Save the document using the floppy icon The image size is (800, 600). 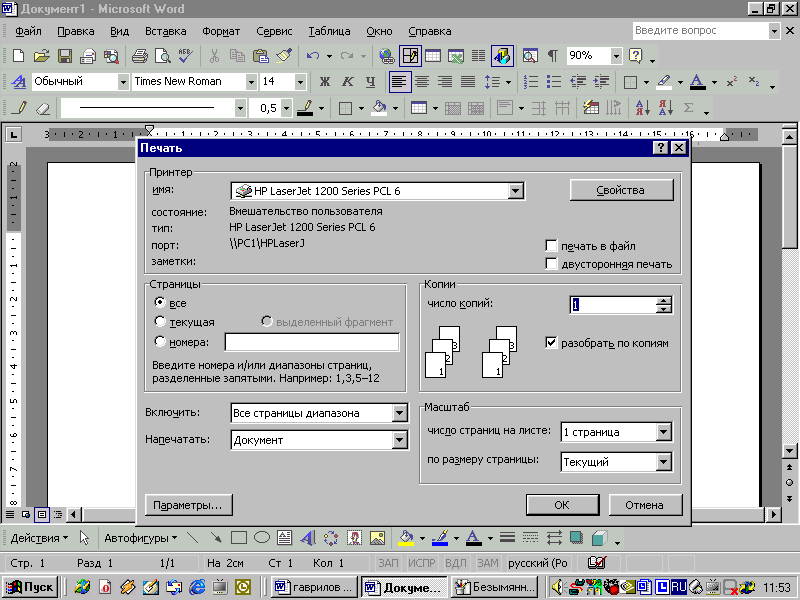[x=65, y=56]
